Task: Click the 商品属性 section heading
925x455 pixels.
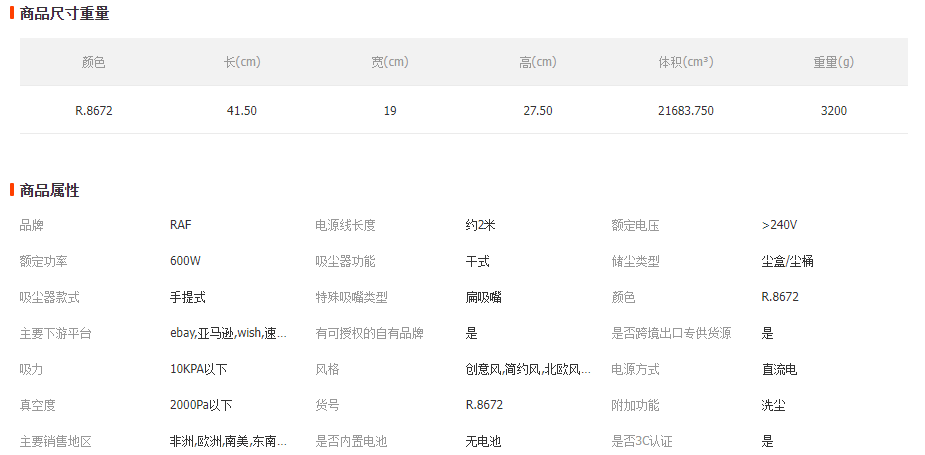Action: 49,190
